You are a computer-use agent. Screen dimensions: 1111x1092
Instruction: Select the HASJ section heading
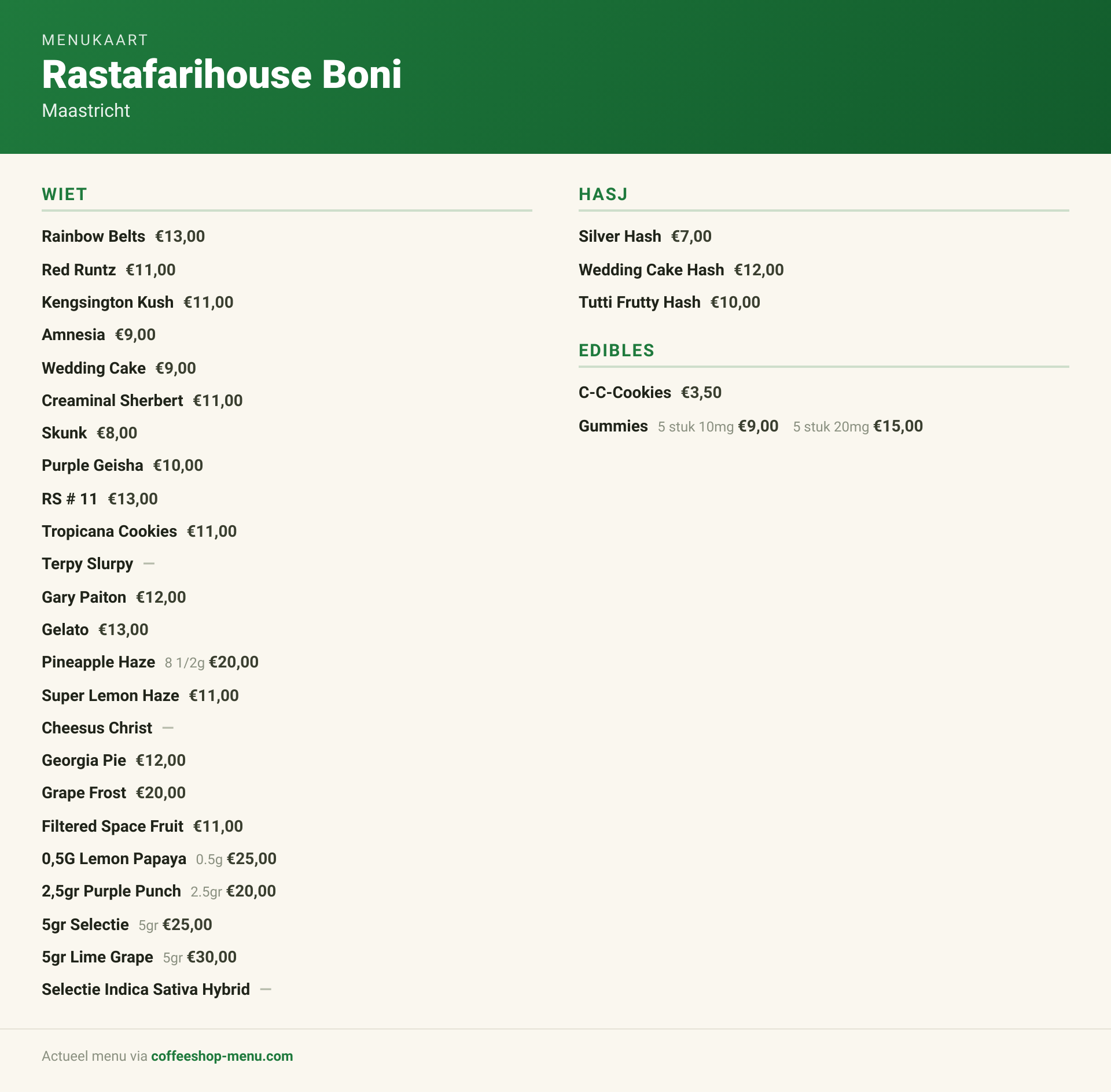tap(603, 194)
